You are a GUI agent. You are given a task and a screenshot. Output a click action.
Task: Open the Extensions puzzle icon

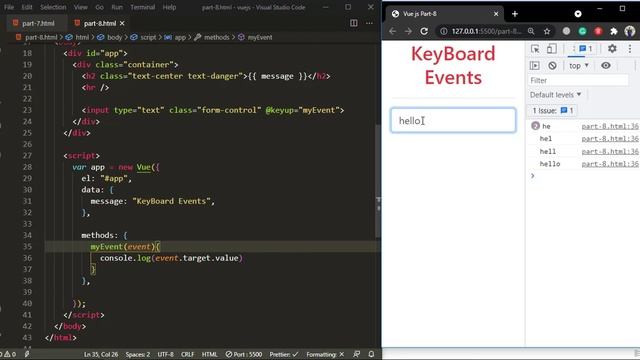point(613,31)
